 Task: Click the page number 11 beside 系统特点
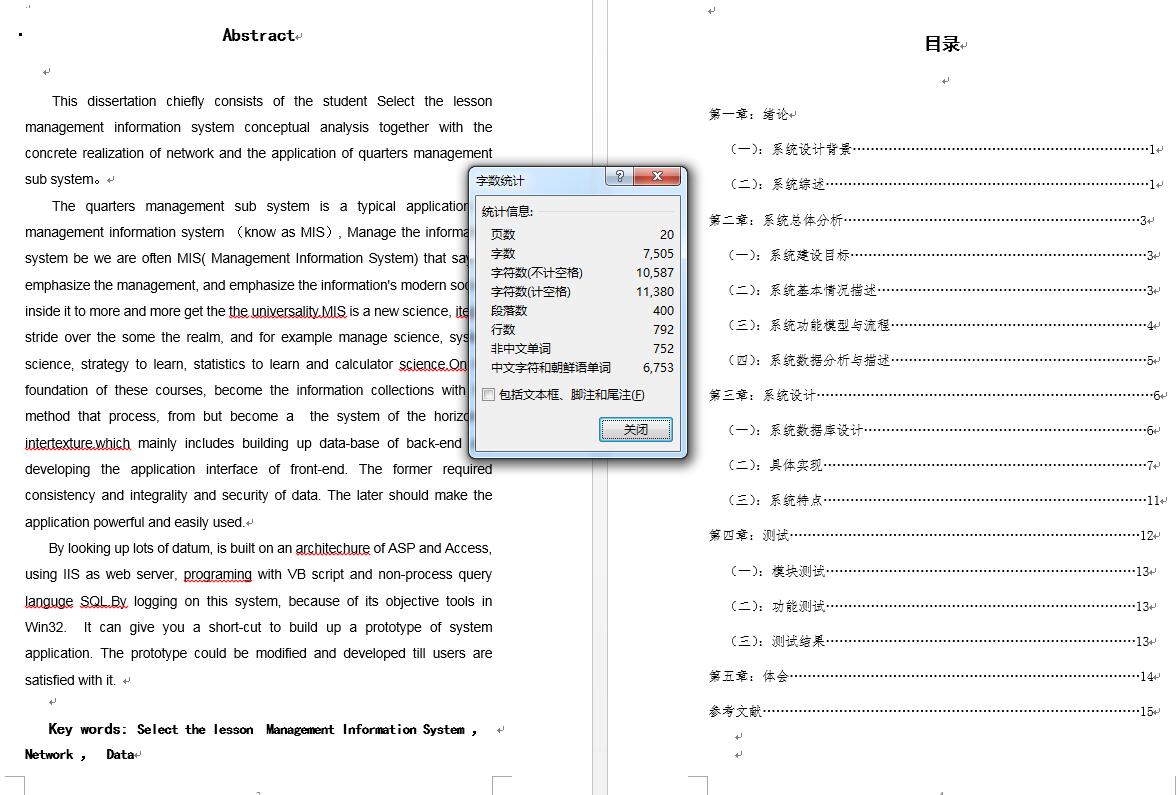[1153, 500]
